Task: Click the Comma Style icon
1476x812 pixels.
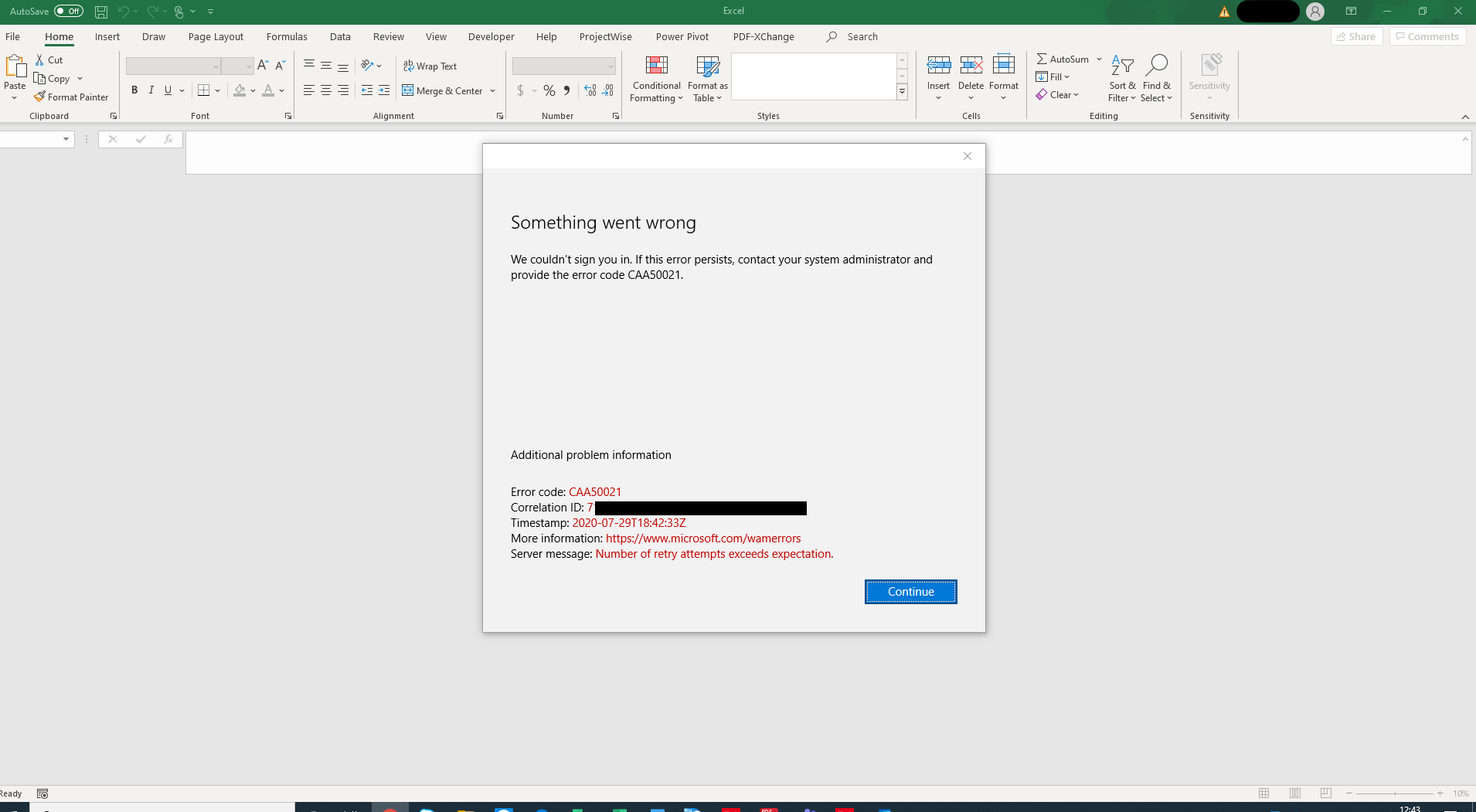Action: (x=566, y=90)
